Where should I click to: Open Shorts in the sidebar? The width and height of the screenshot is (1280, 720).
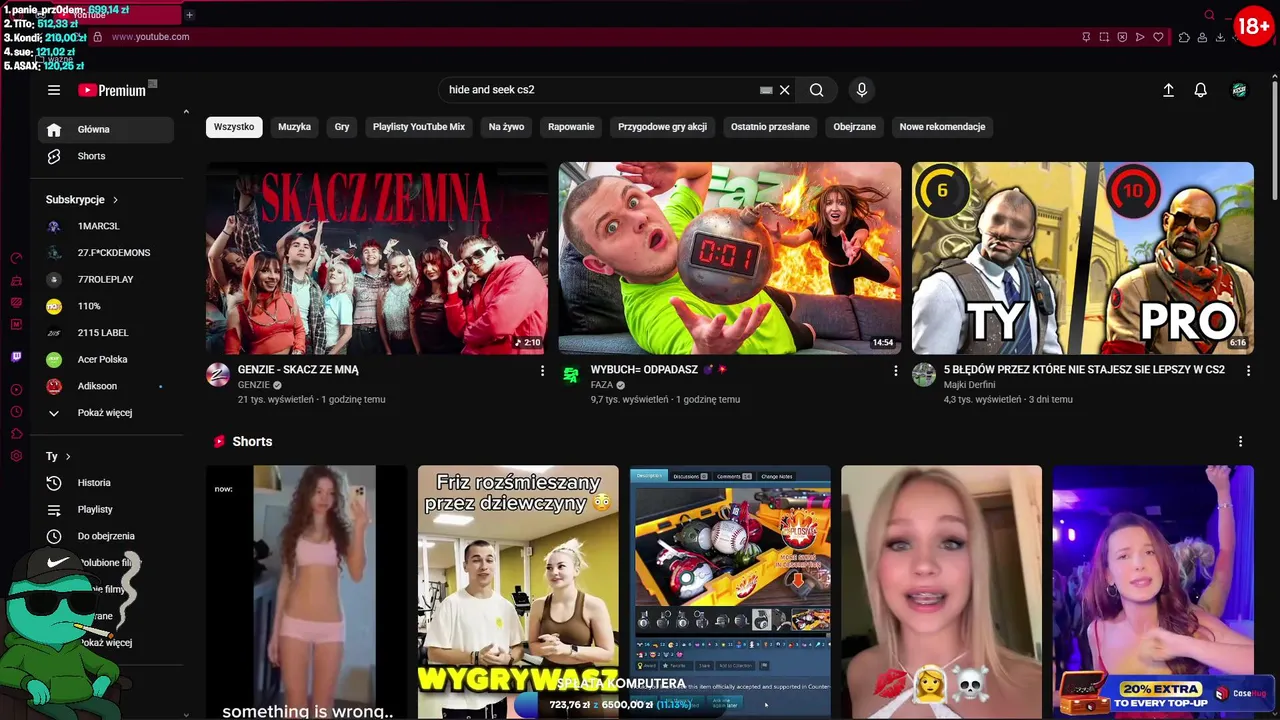coord(106,156)
